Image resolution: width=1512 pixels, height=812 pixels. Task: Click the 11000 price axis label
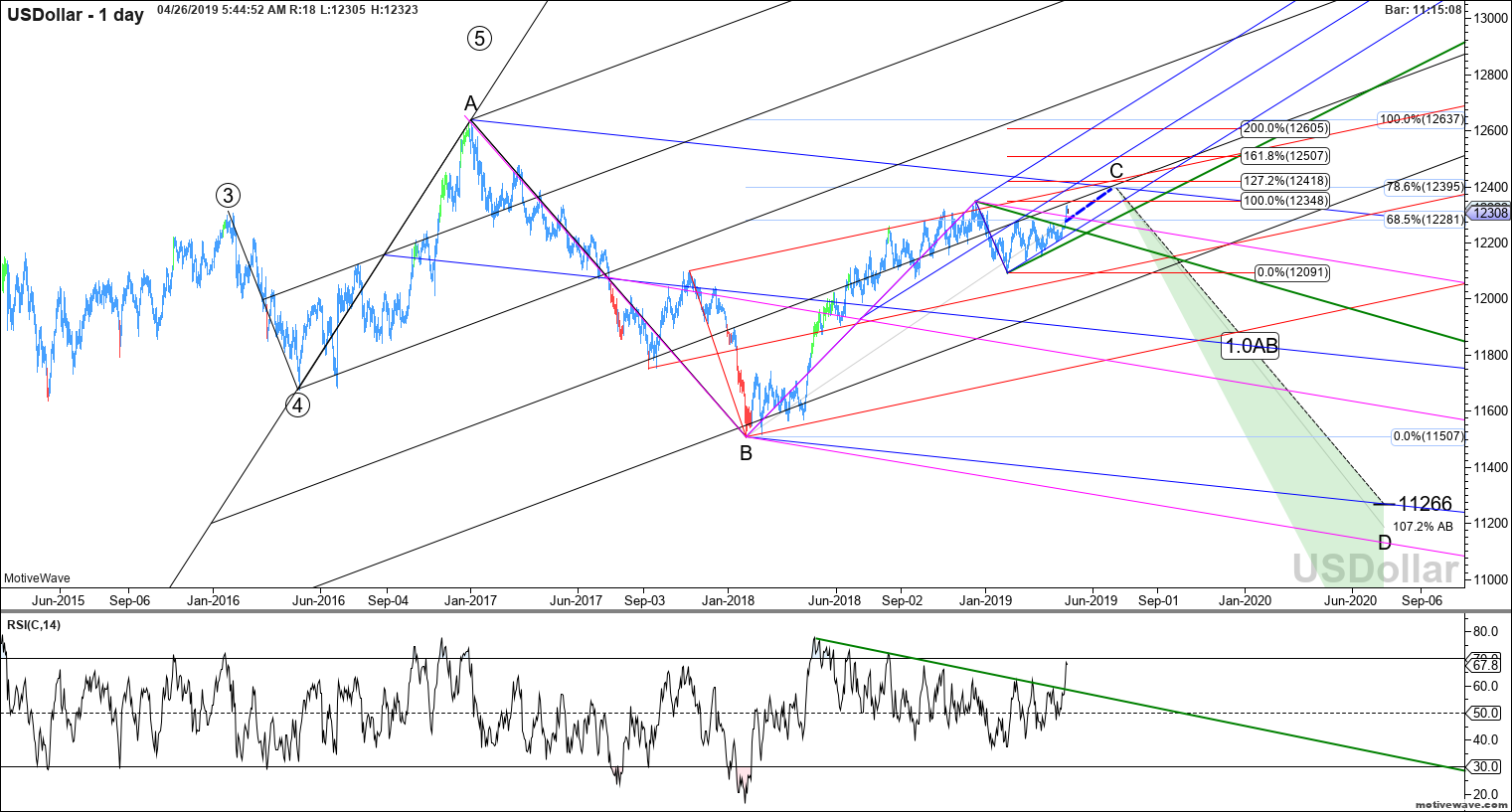click(x=1490, y=579)
